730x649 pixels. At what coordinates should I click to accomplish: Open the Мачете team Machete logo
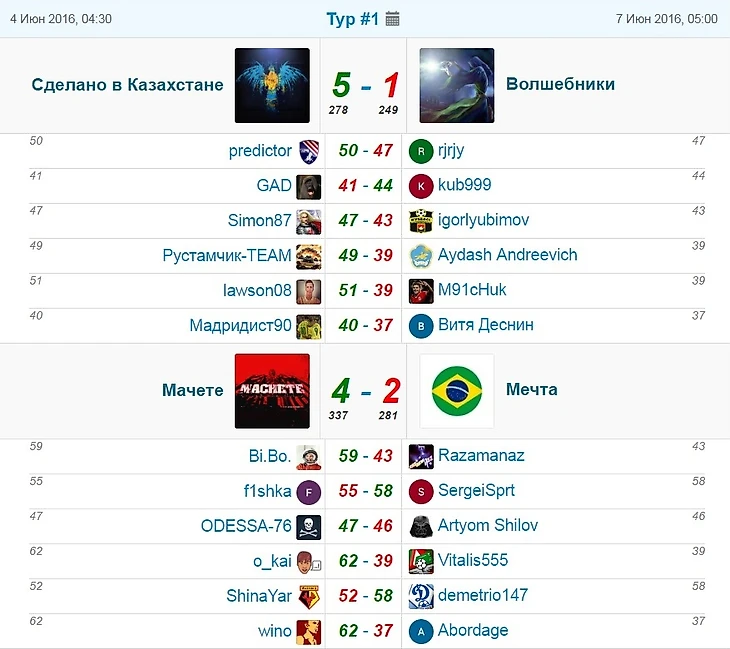click(x=272, y=391)
